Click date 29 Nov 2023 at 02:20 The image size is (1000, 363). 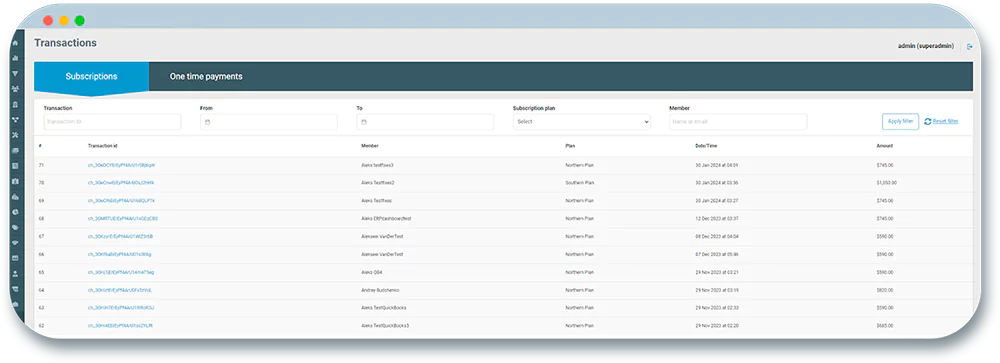tap(716, 326)
